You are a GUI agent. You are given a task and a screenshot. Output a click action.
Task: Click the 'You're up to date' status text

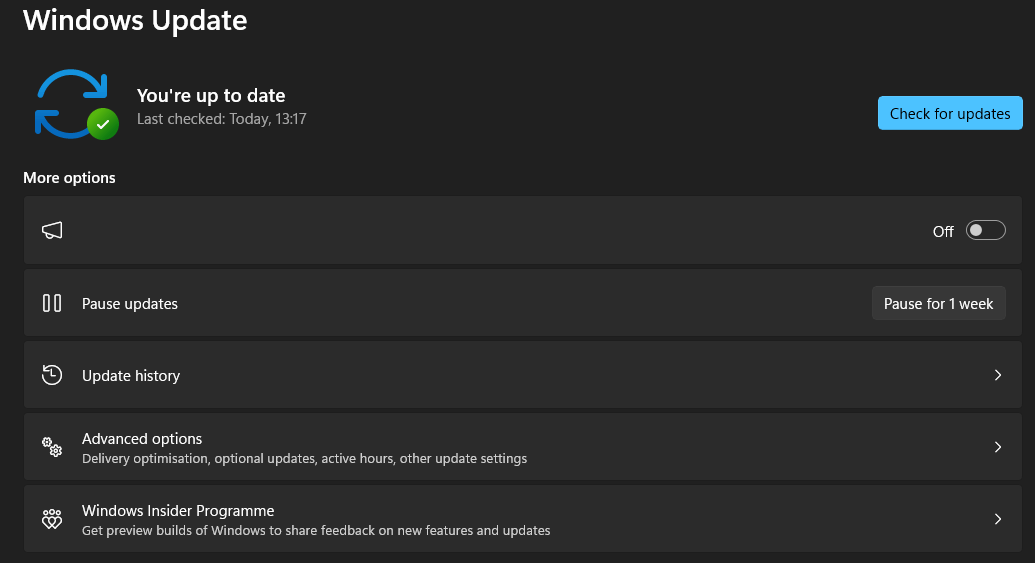[x=211, y=96]
